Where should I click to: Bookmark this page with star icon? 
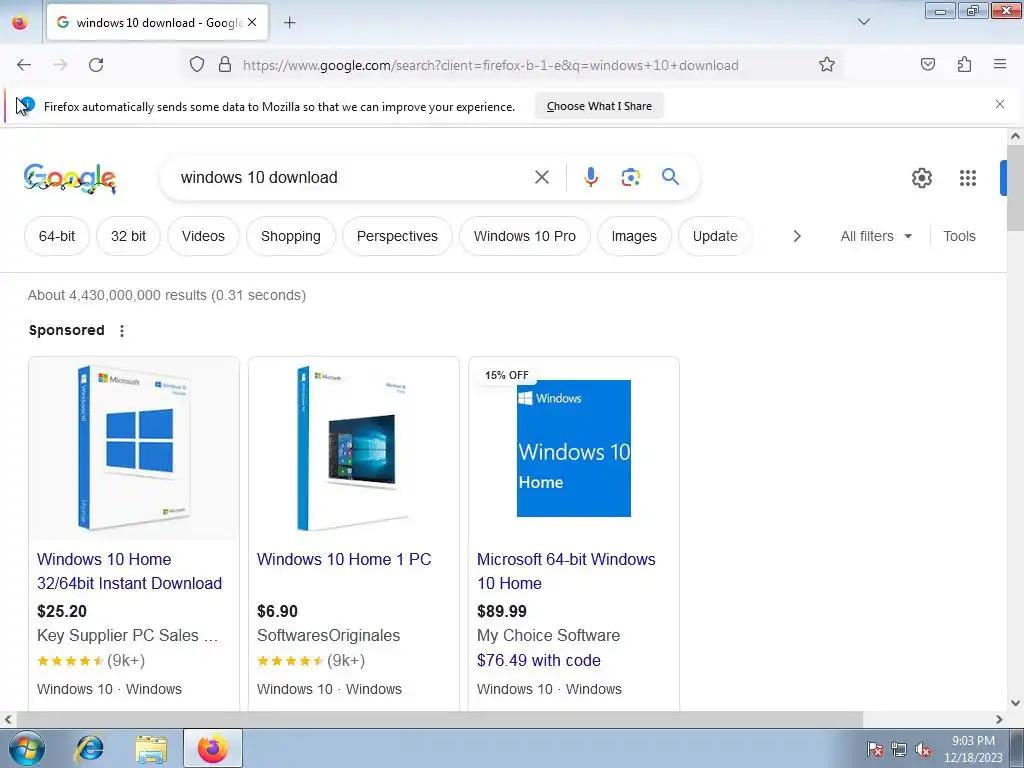point(827,64)
